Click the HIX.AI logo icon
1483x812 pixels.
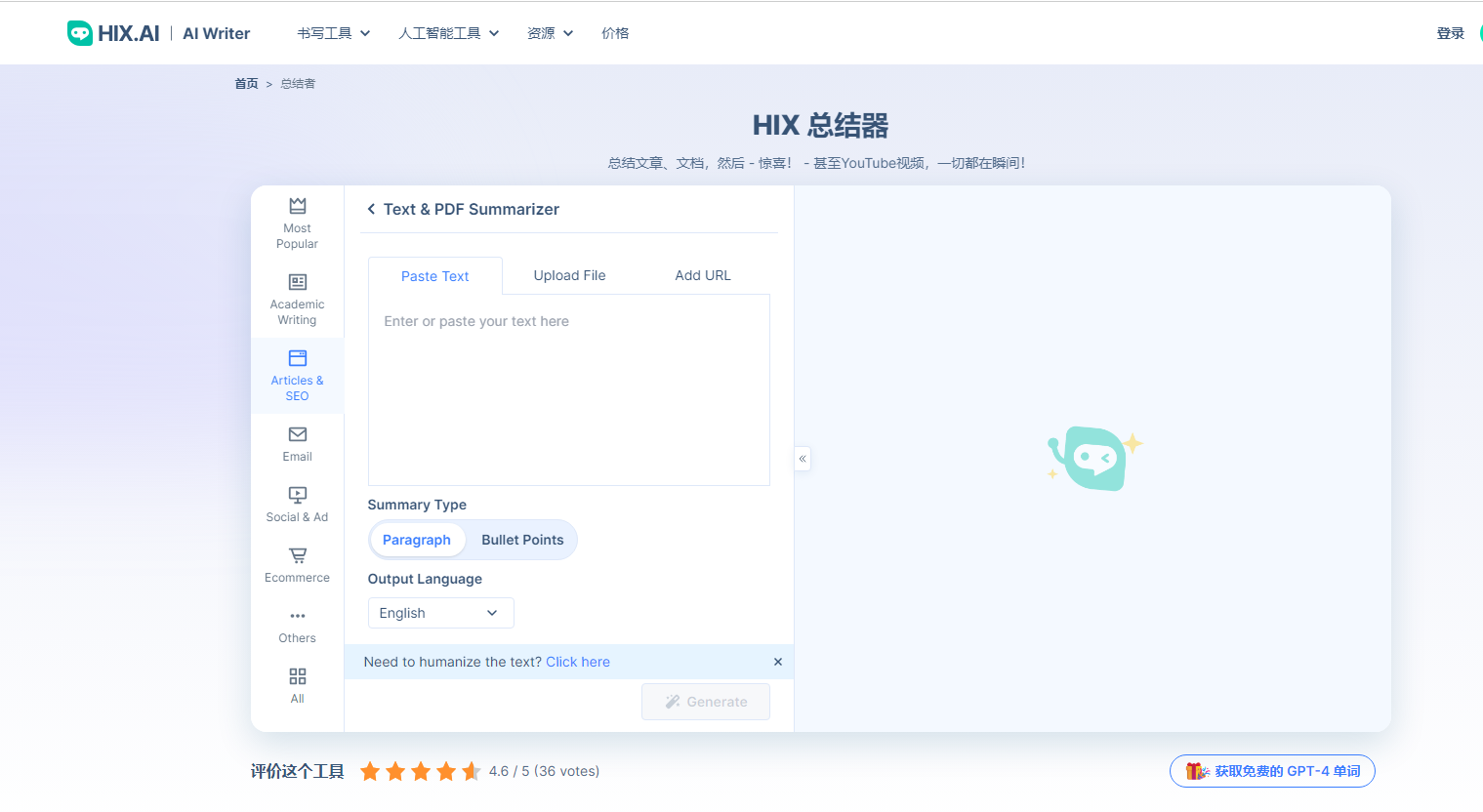(80, 33)
